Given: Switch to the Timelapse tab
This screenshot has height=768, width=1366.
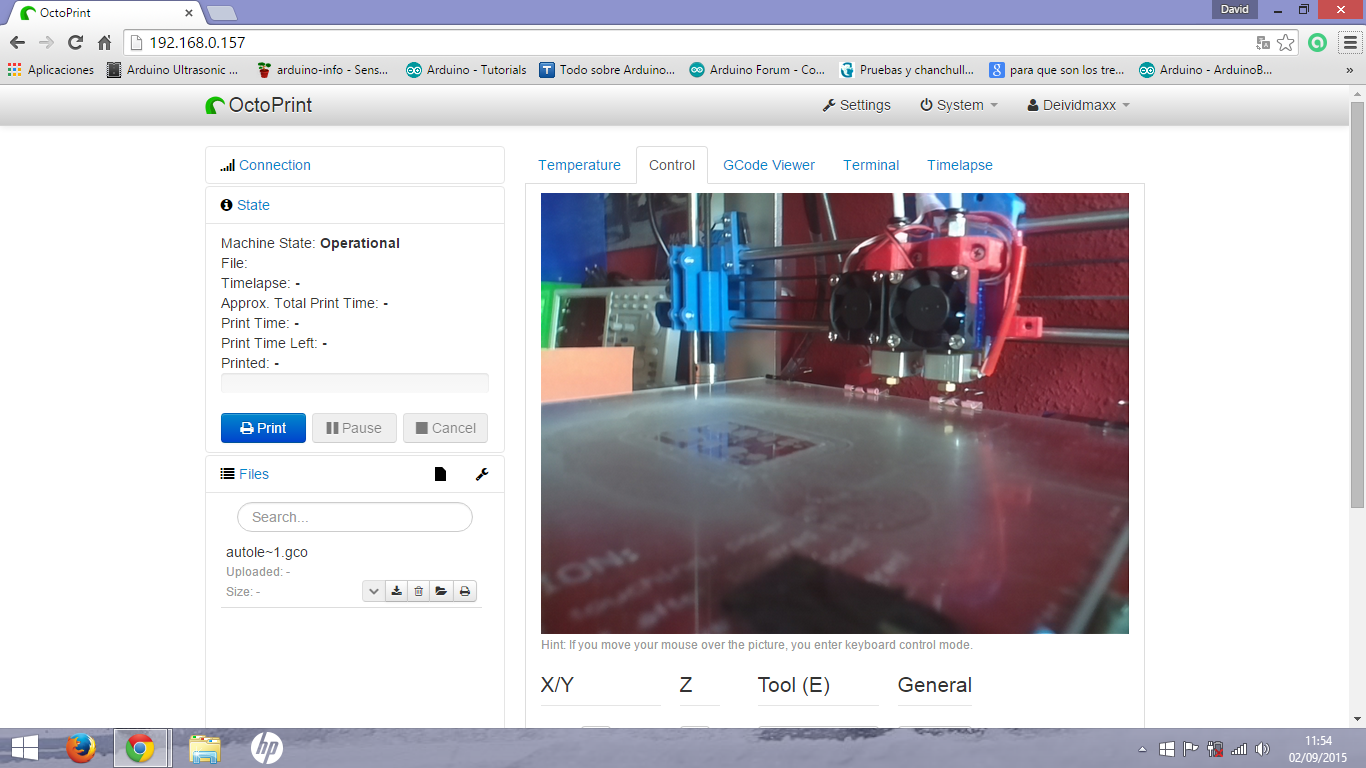Looking at the screenshot, I should 960,165.
